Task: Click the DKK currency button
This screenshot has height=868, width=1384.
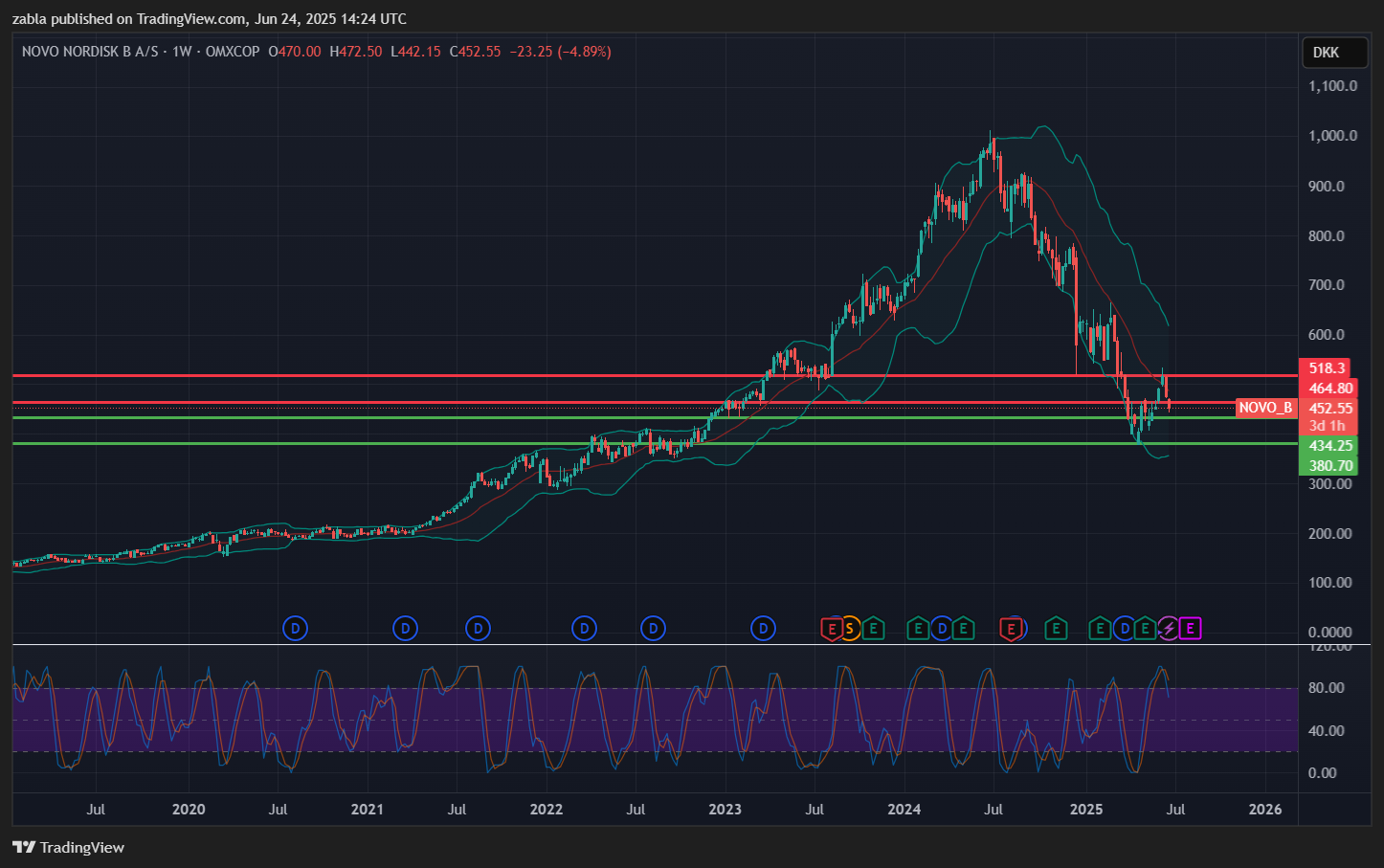Action: (x=1335, y=53)
